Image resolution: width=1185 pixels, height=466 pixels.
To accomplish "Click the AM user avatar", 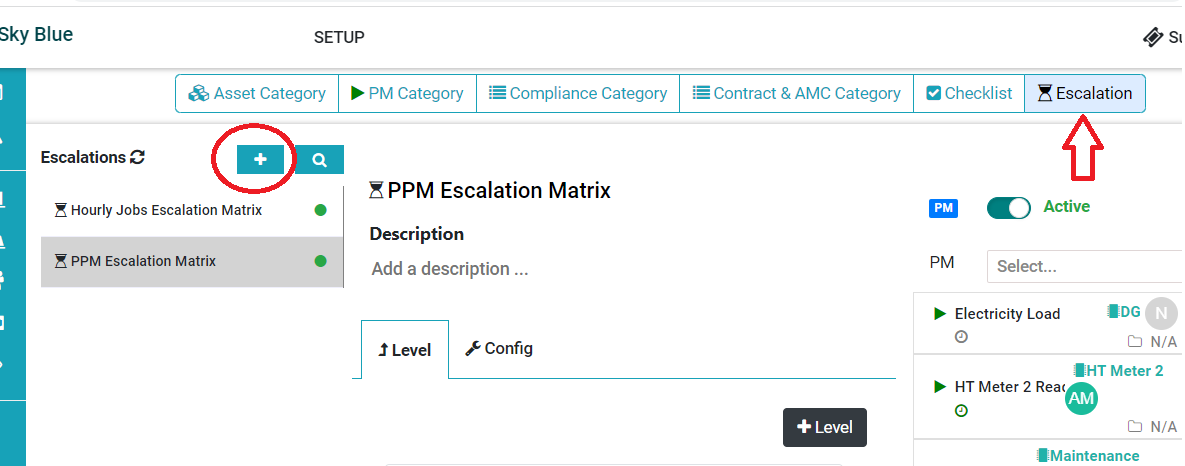I will pos(1082,399).
